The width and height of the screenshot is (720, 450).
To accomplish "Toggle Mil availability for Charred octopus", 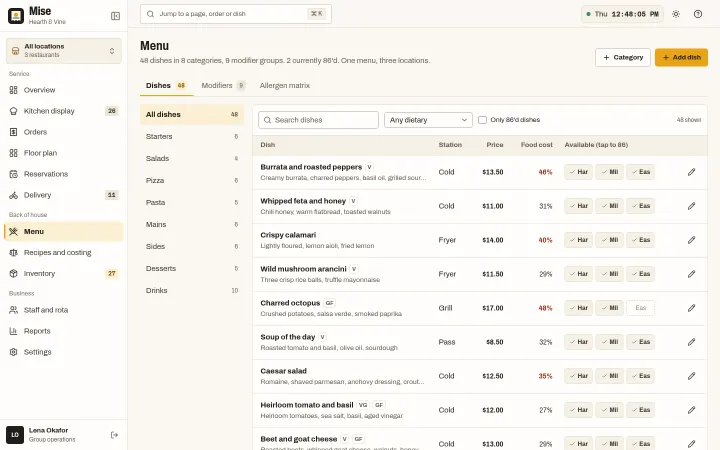I will coord(610,308).
